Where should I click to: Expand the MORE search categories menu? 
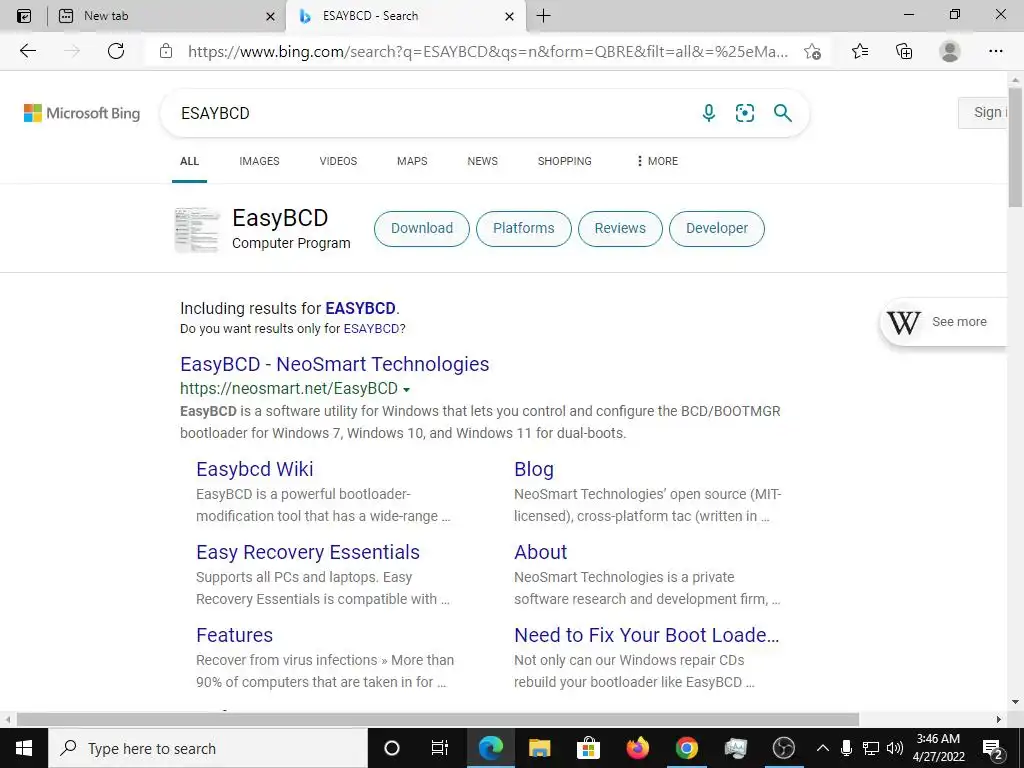coord(657,161)
